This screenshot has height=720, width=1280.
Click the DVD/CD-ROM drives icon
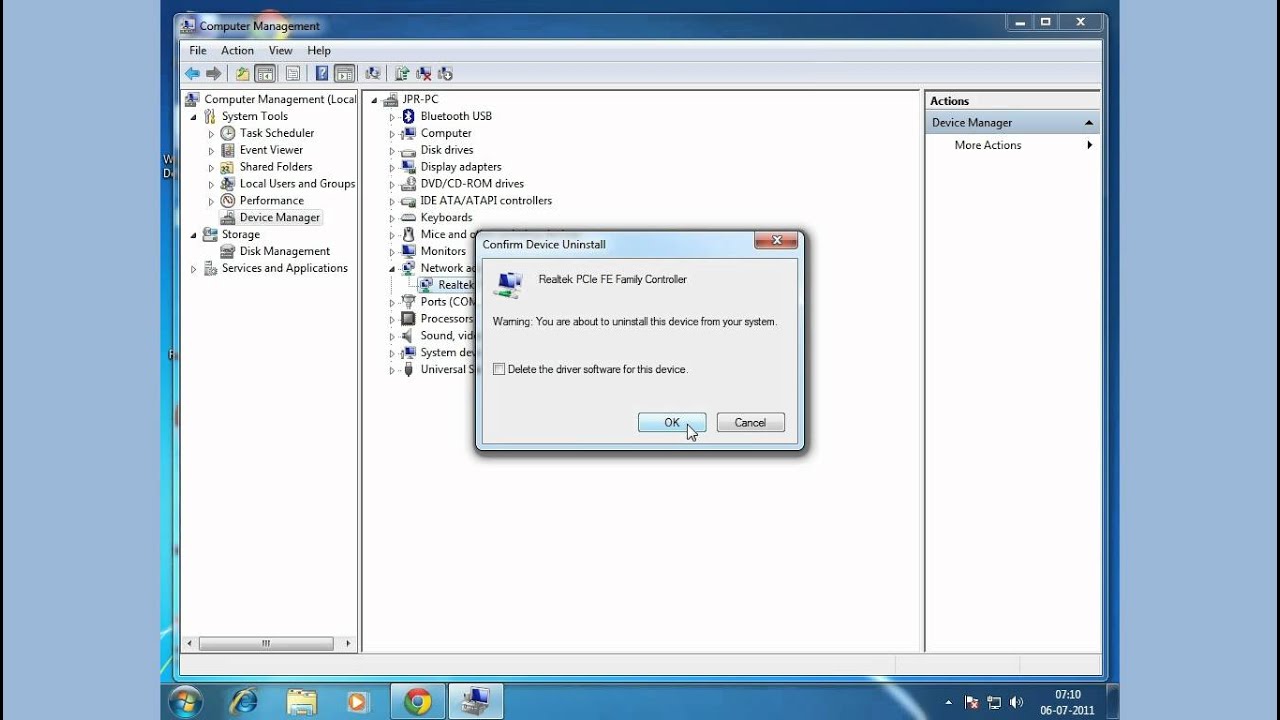click(x=408, y=184)
